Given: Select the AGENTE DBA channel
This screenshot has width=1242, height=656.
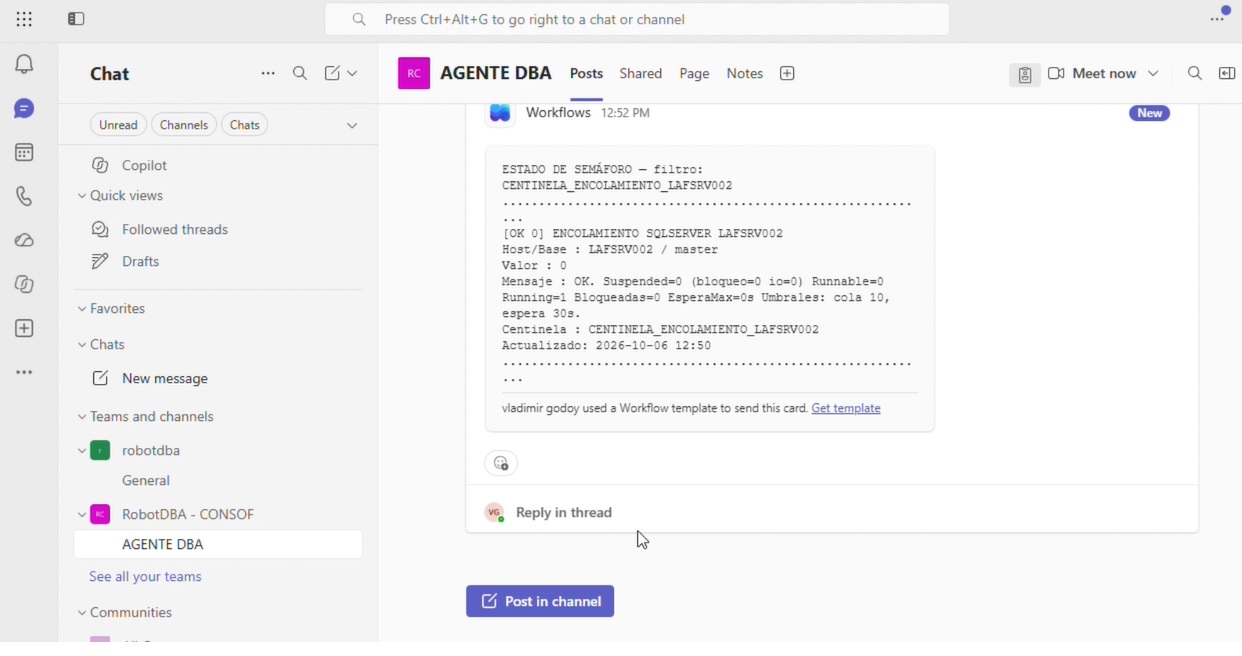Looking at the screenshot, I should pyautogui.click(x=218, y=545).
